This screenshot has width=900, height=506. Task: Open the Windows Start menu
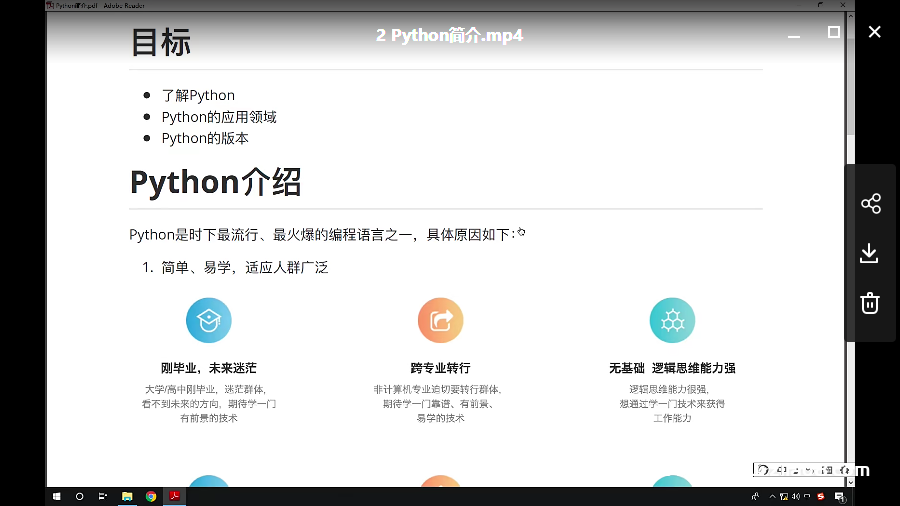tap(57, 496)
